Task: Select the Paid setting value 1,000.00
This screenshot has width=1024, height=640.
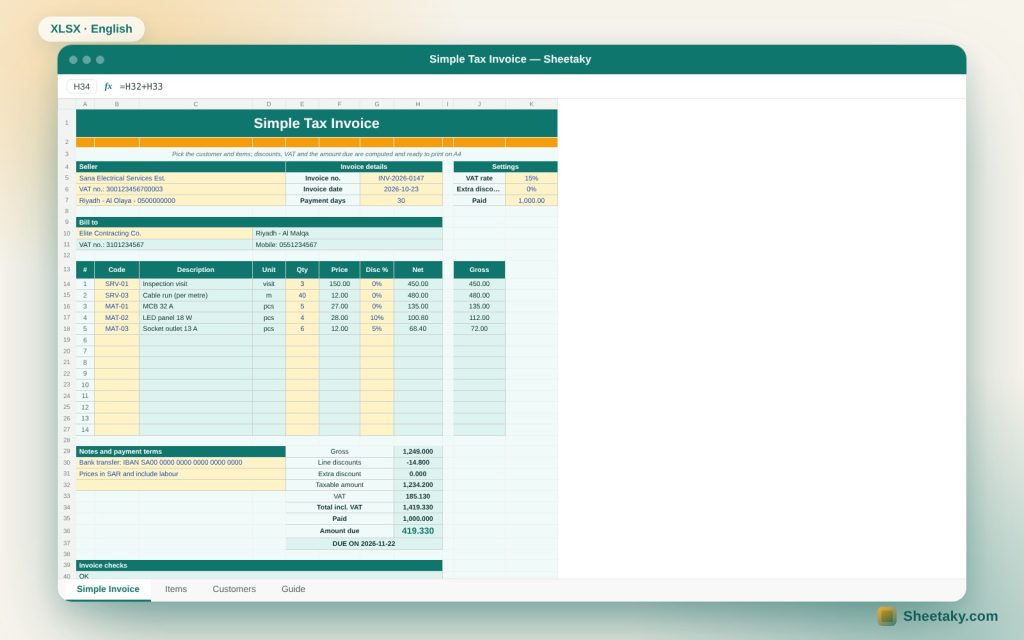Action: (531, 200)
